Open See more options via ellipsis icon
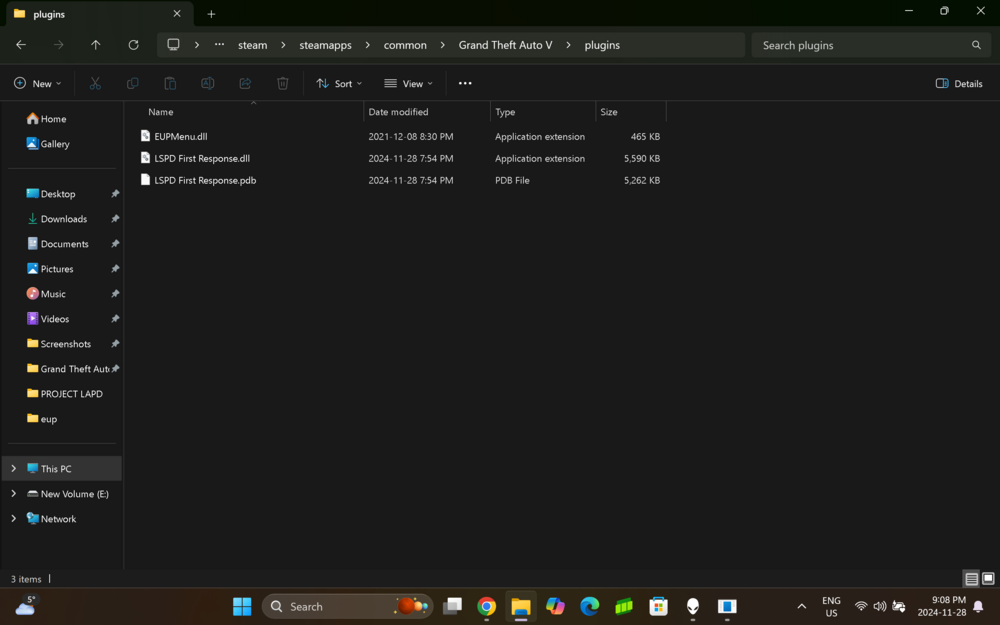 pos(464,83)
